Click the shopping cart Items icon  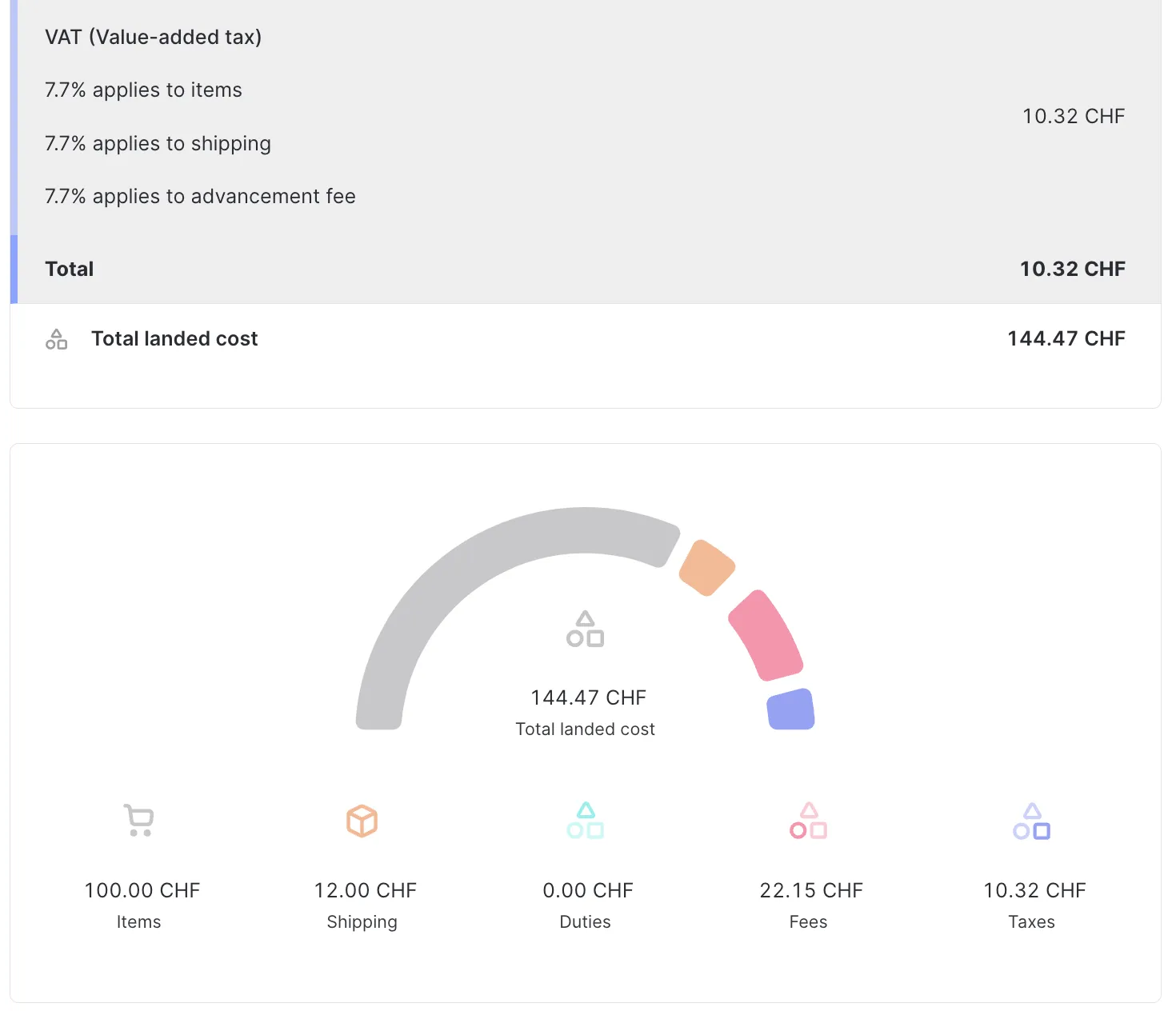[x=139, y=821]
